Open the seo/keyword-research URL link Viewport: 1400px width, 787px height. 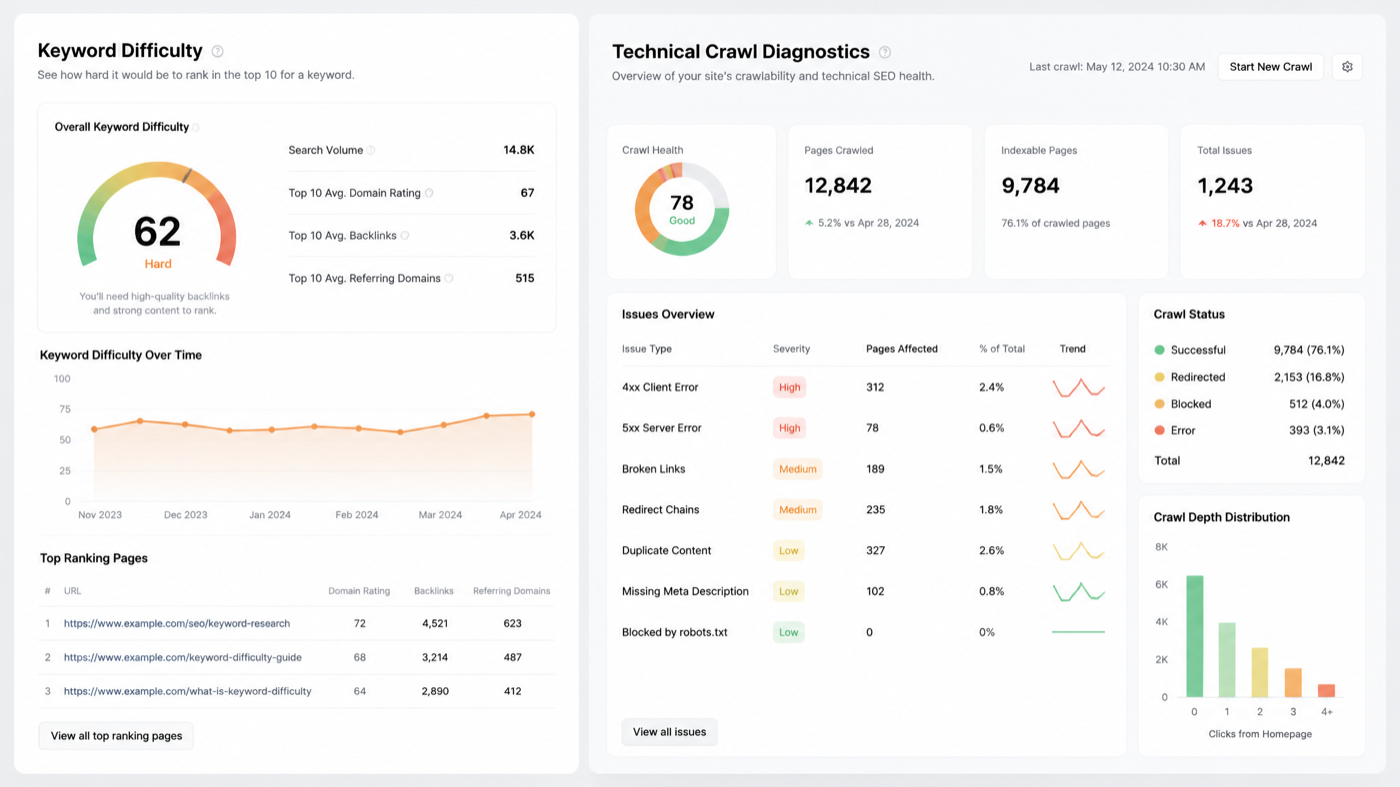177,623
